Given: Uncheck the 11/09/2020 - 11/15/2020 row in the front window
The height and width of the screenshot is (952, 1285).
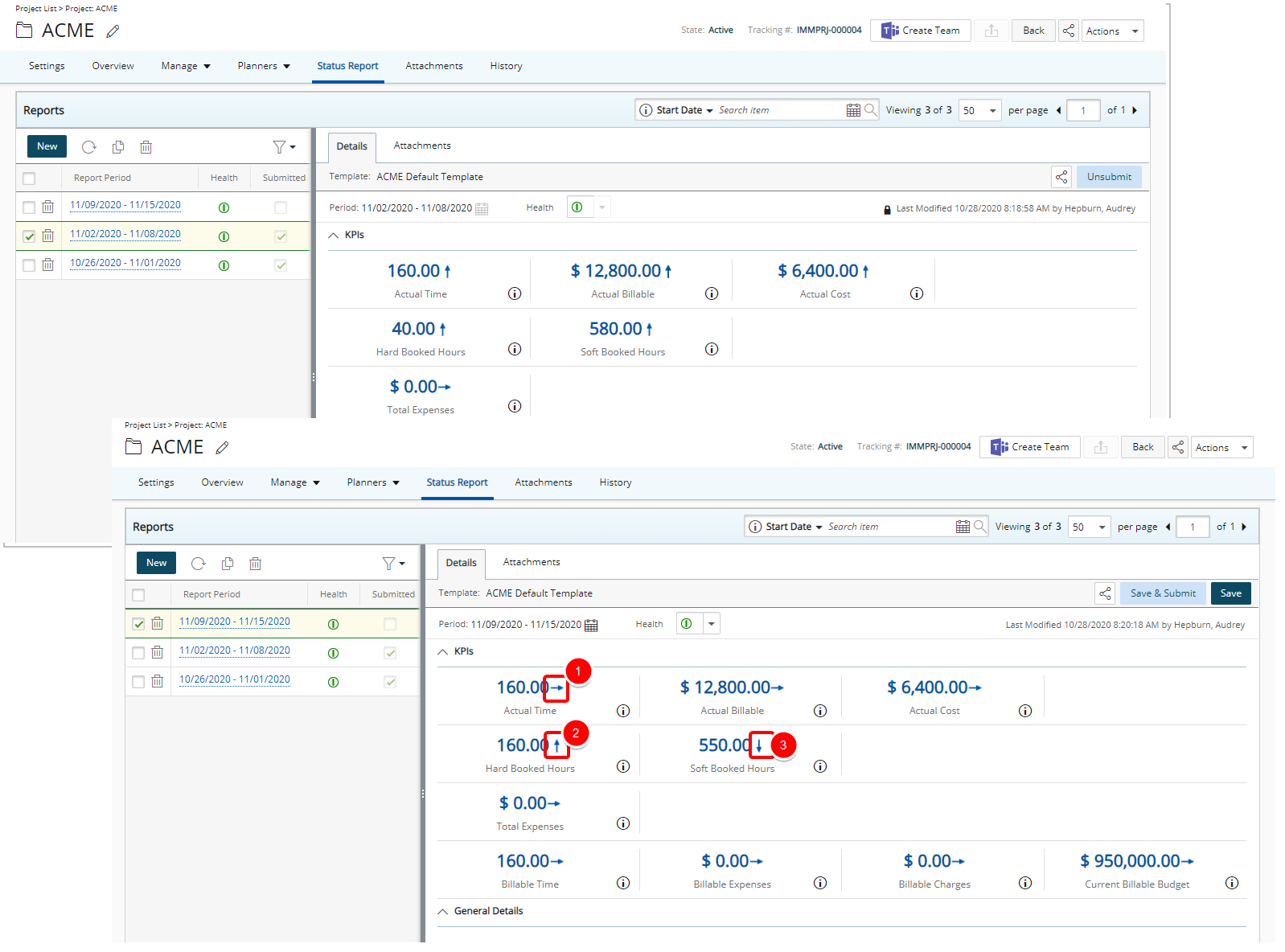Looking at the screenshot, I should (x=138, y=624).
